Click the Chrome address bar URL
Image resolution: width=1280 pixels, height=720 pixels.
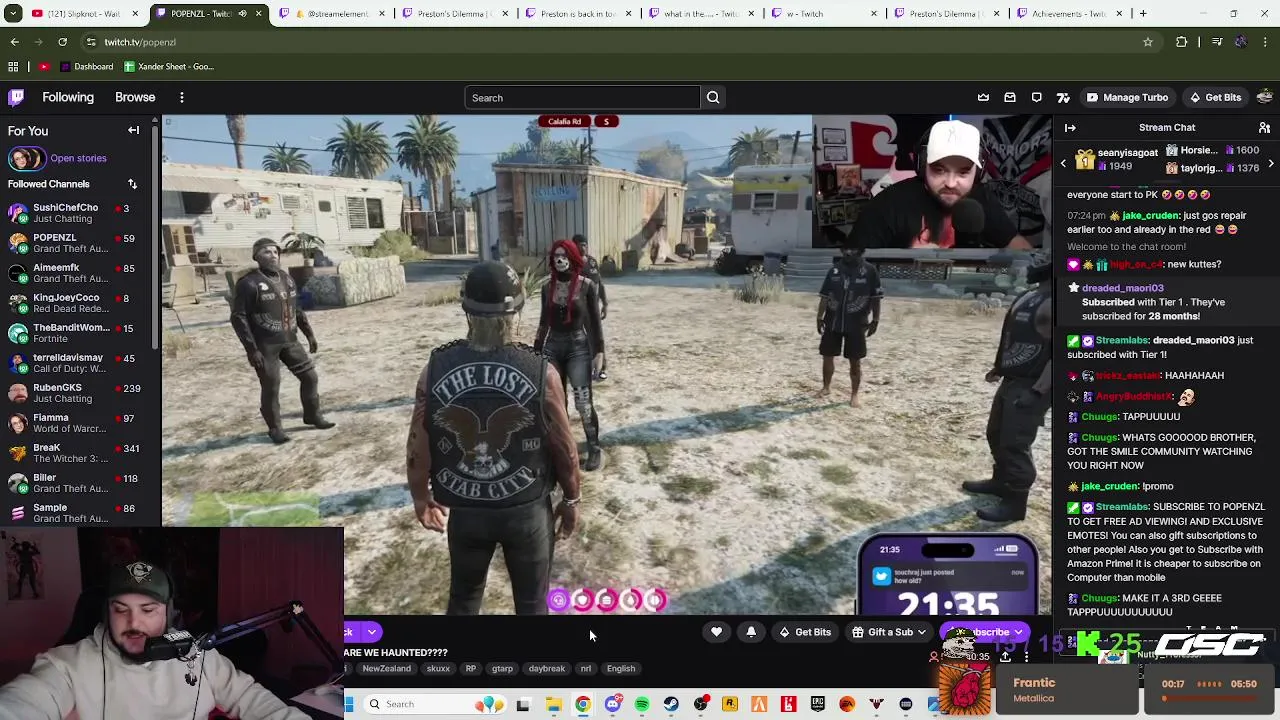pos(140,42)
